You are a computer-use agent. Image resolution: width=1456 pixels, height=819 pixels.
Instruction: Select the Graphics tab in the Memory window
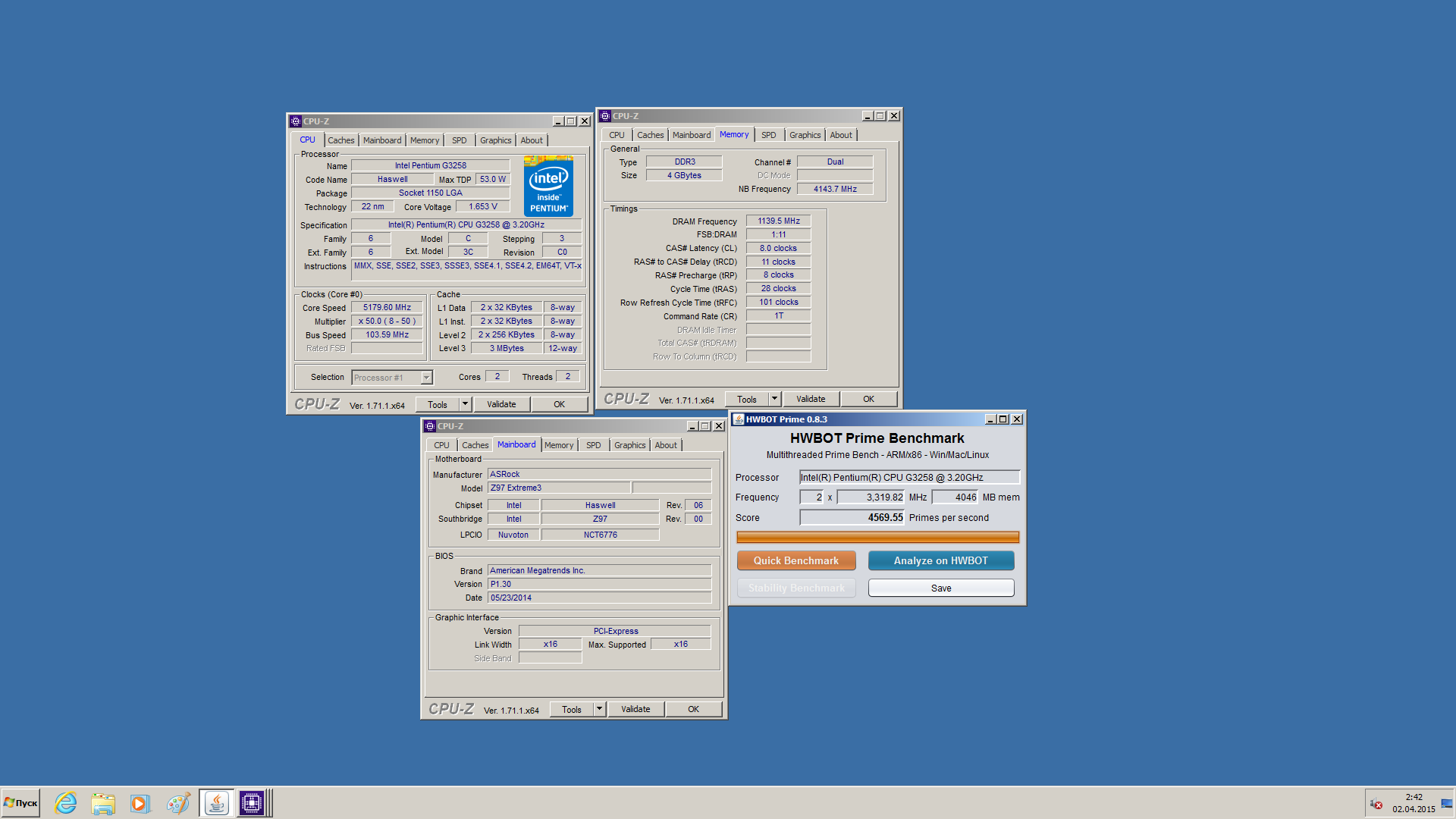tap(805, 135)
